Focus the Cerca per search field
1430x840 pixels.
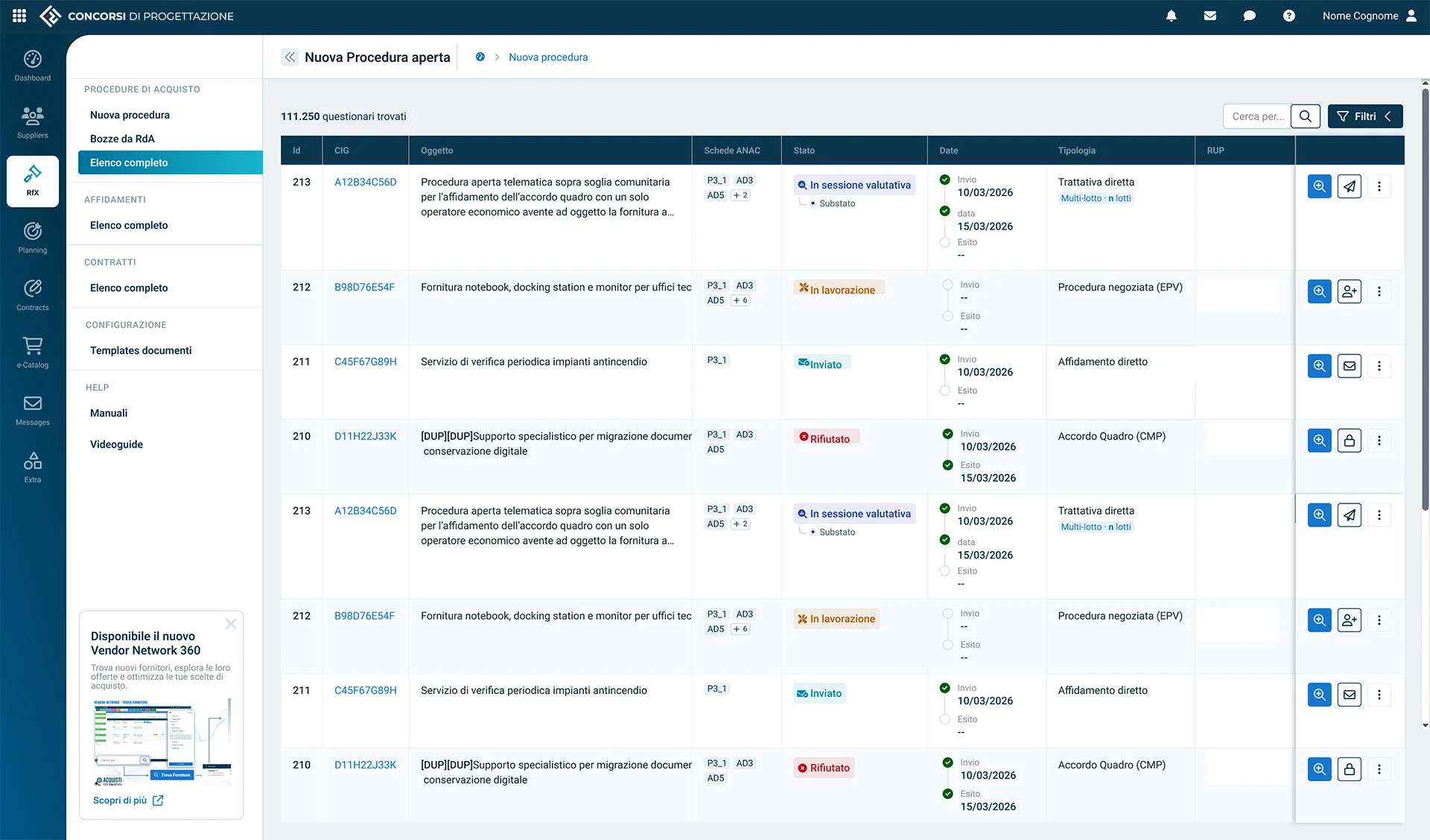1257,116
